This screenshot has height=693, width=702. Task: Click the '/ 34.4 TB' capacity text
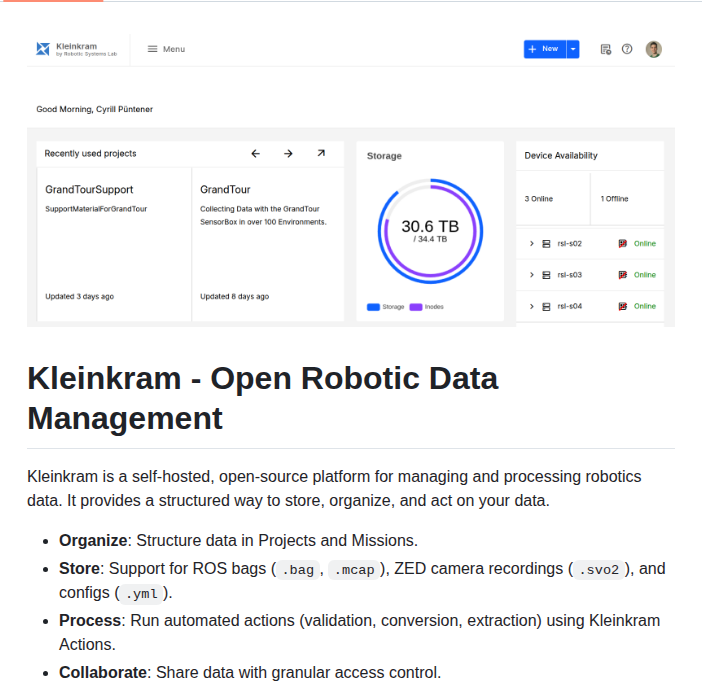click(x=430, y=239)
